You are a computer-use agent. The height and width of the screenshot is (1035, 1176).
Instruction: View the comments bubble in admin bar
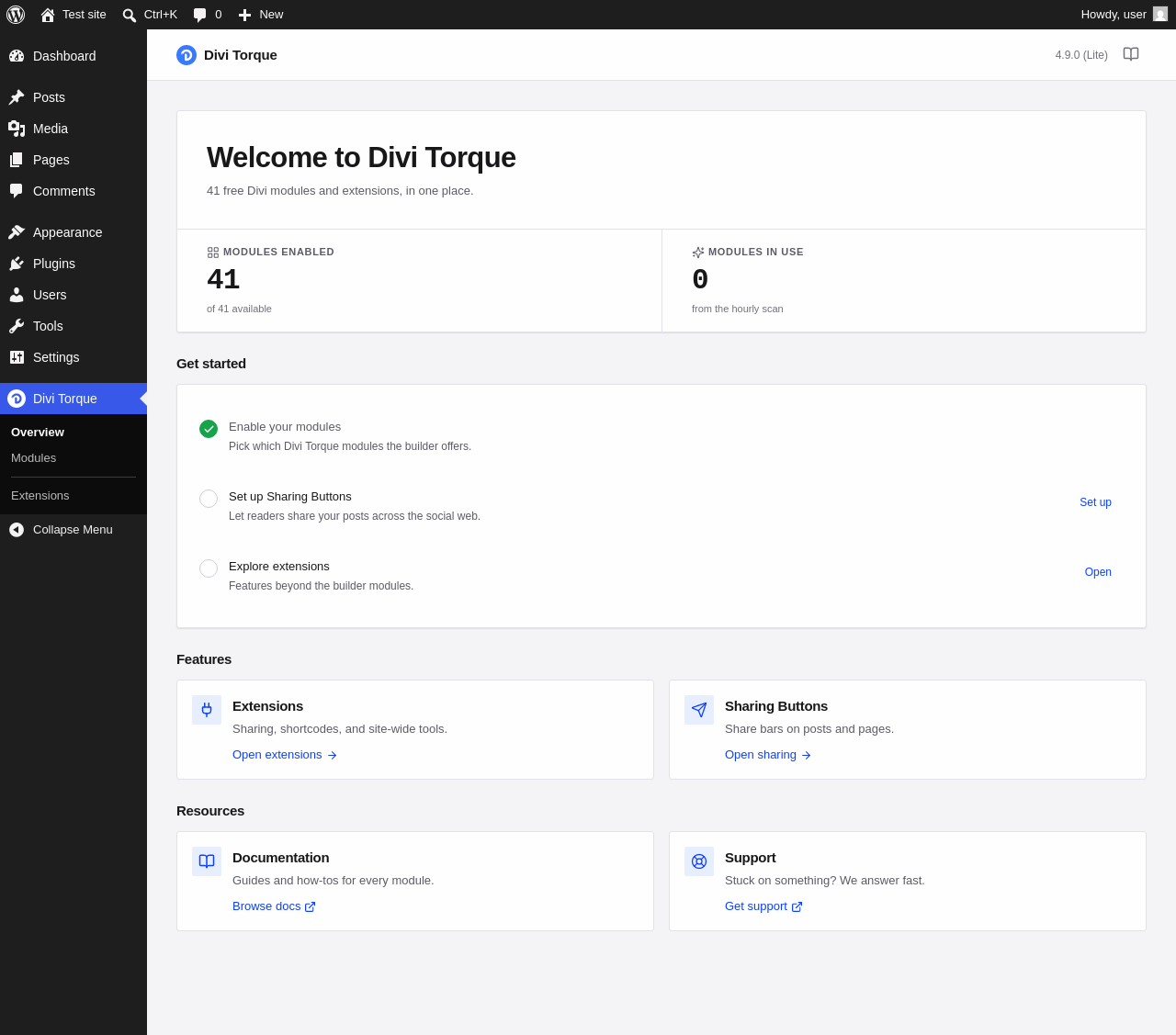click(x=208, y=15)
